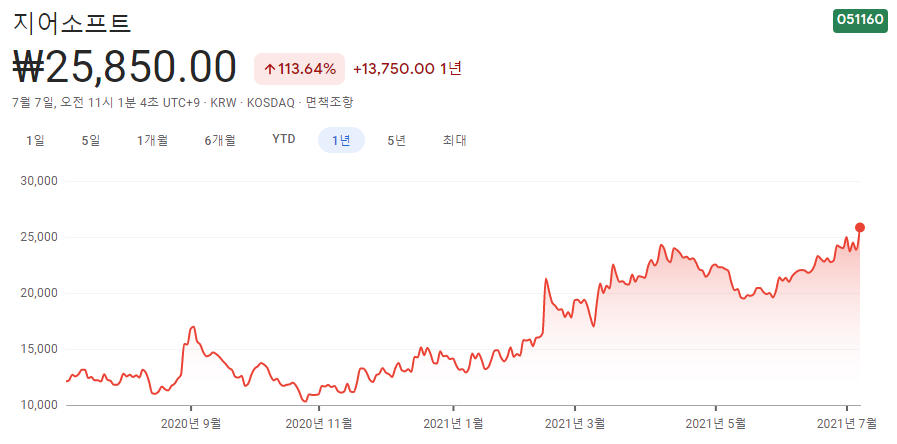Click the 지어소프트 stock name heading
Image resolution: width=897 pixels, height=444 pixels.
(71, 23)
